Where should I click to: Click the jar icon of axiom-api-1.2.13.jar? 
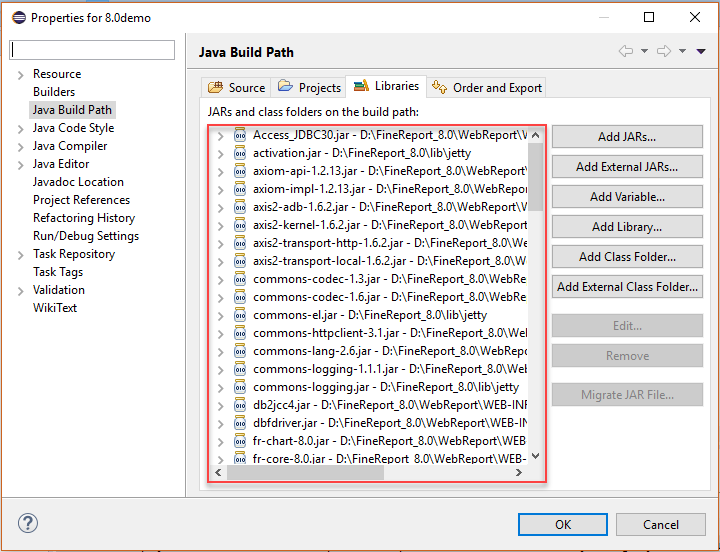tap(240, 171)
